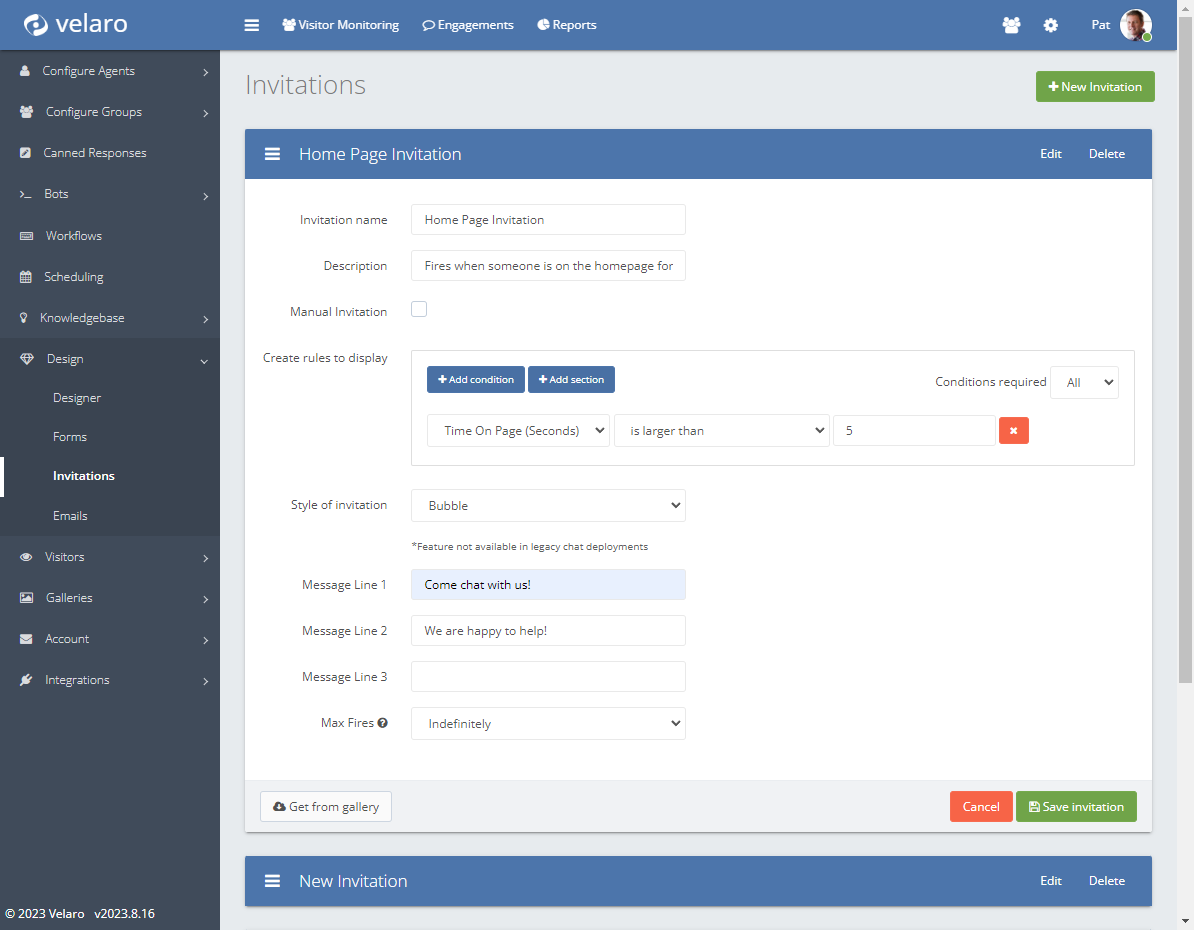This screenshot has width=1194, height=930.
Task: Collapse the Design sidebar section
Action: [110, 359]
